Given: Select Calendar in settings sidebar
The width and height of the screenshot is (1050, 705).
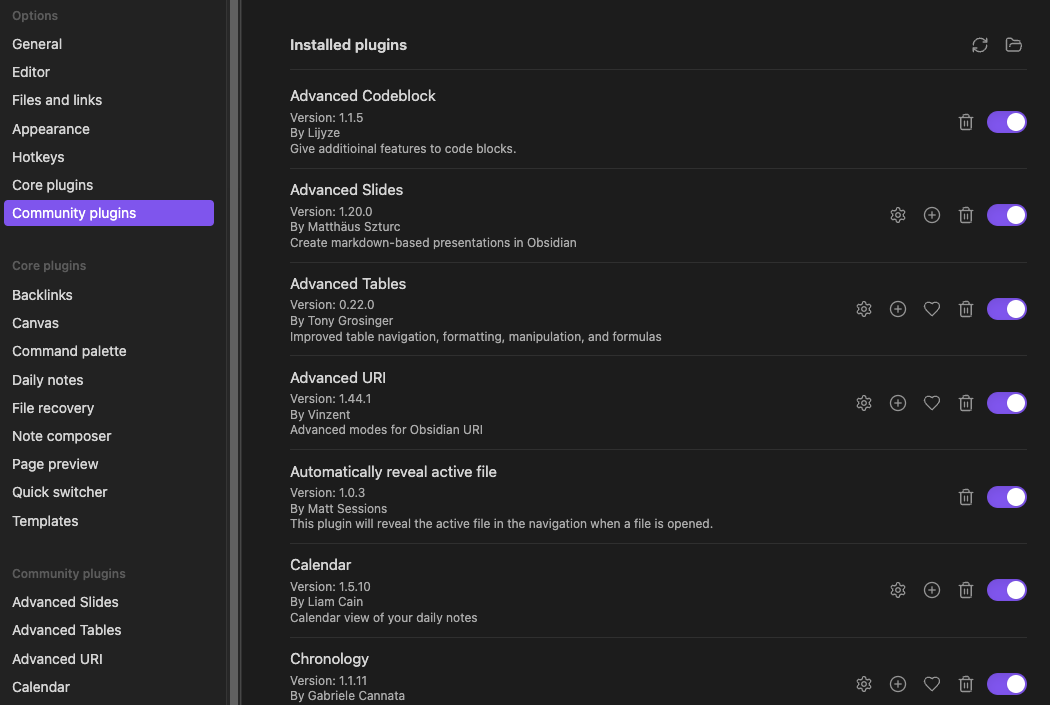Looking at the screenshot, I should click(109, 688).
